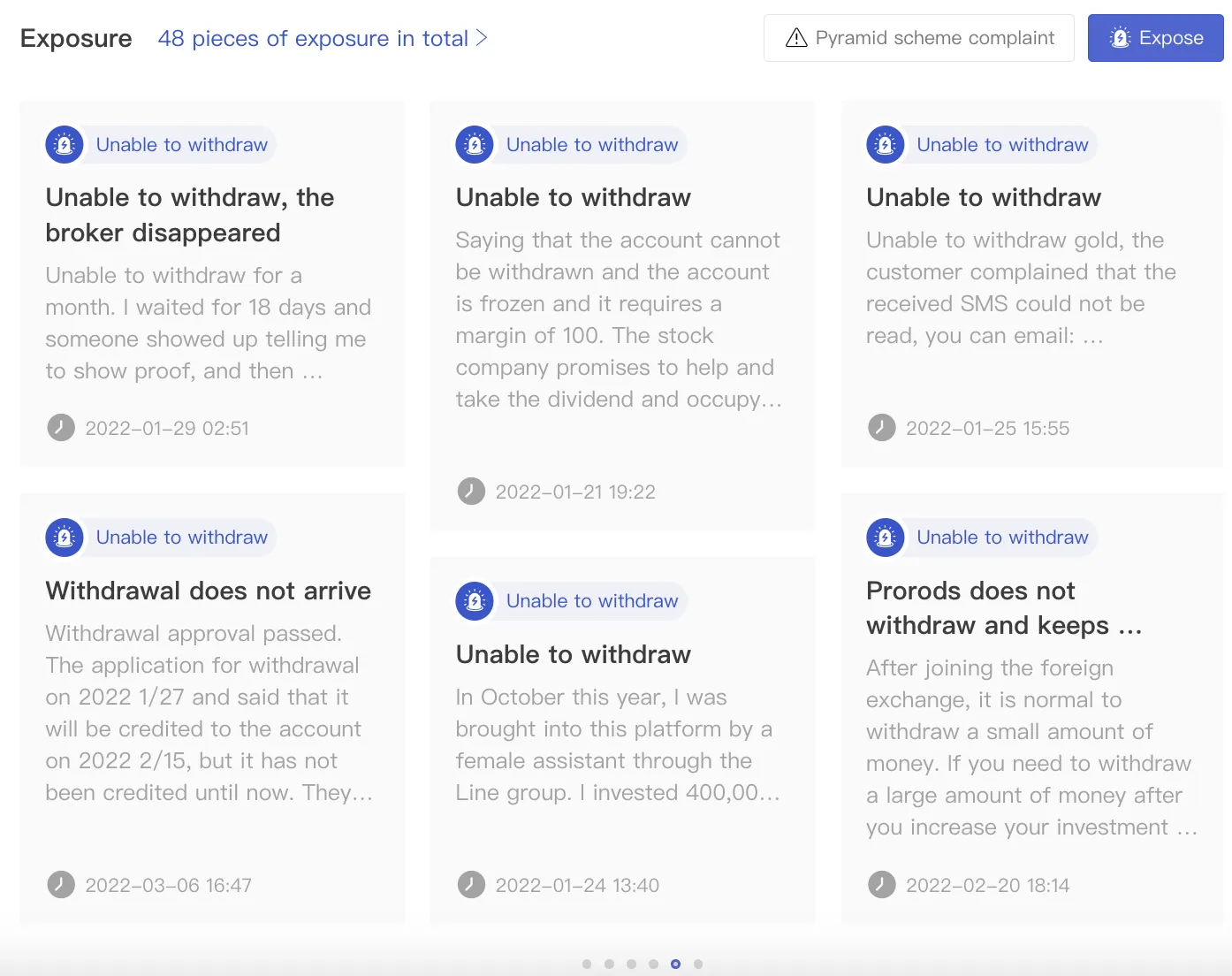Open 48 pieces of exposure in total link
Image resolution: width=1232 pixels, height=976 pixels.
point(313,38)
